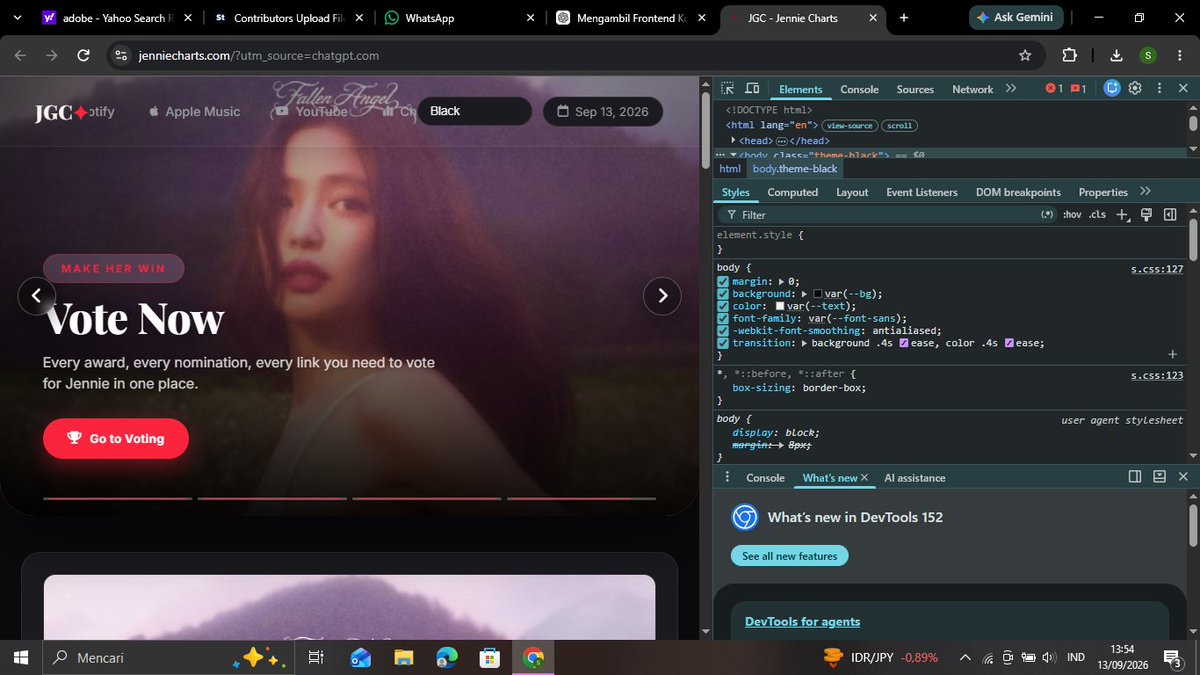Add a declaration via plus in body rule
This screenshot has width=1200, height=675.
click(1172, 354)
